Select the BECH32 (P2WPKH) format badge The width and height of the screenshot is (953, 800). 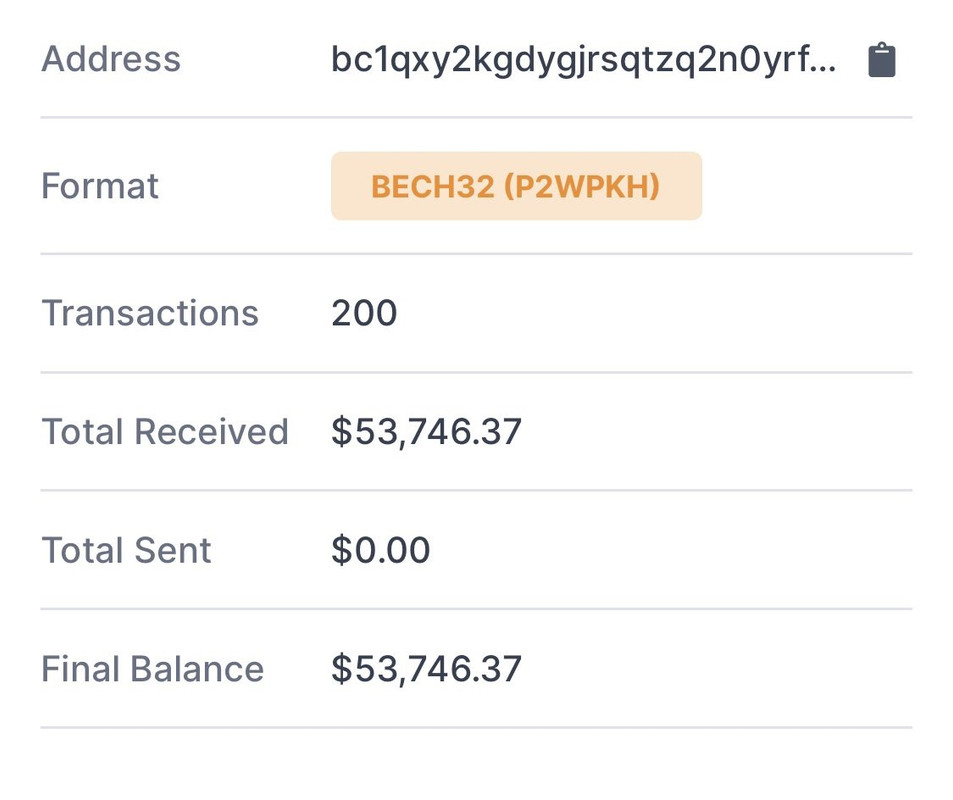(x=517, y=186)
